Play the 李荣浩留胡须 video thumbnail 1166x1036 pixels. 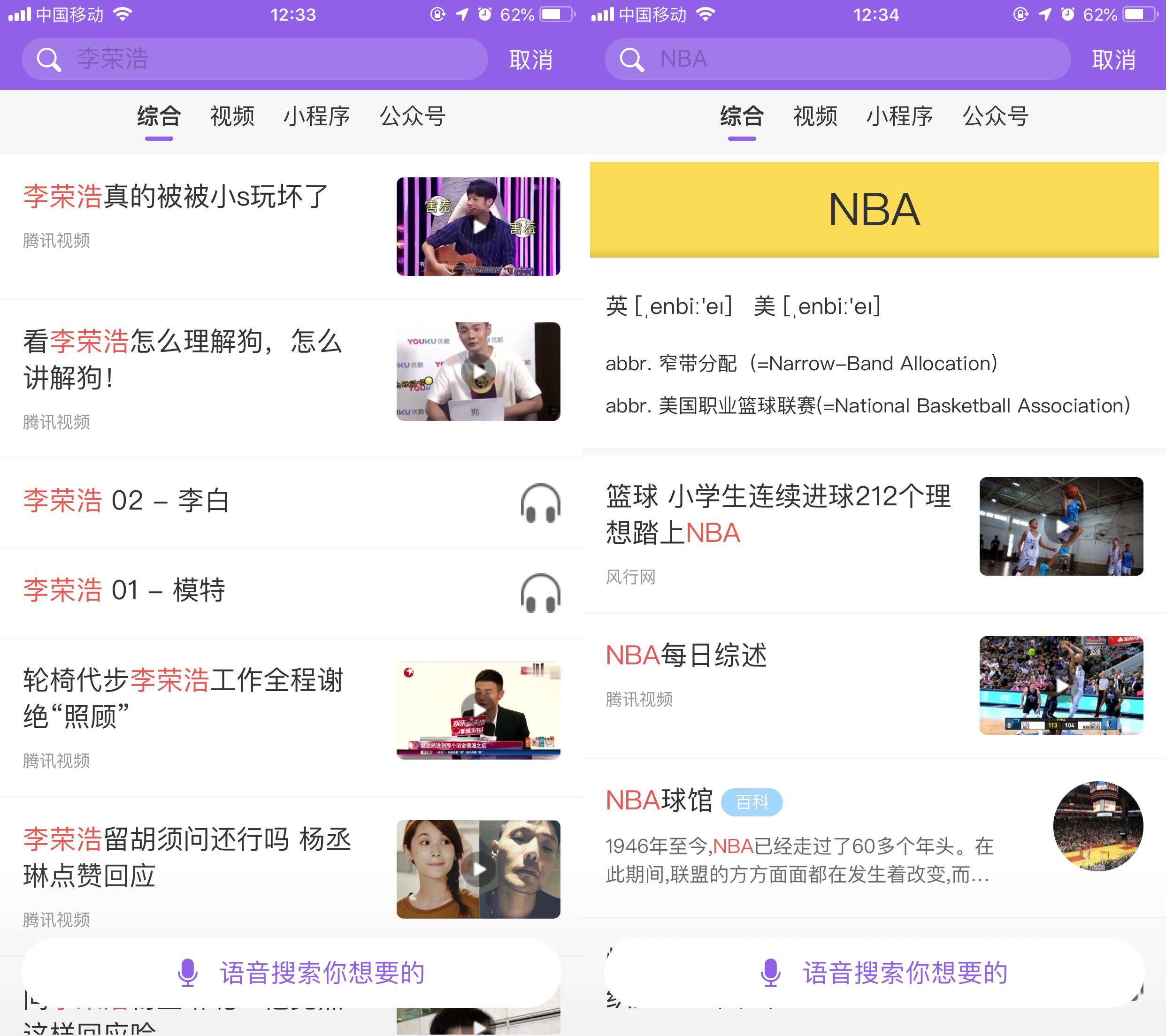(478, 869)
